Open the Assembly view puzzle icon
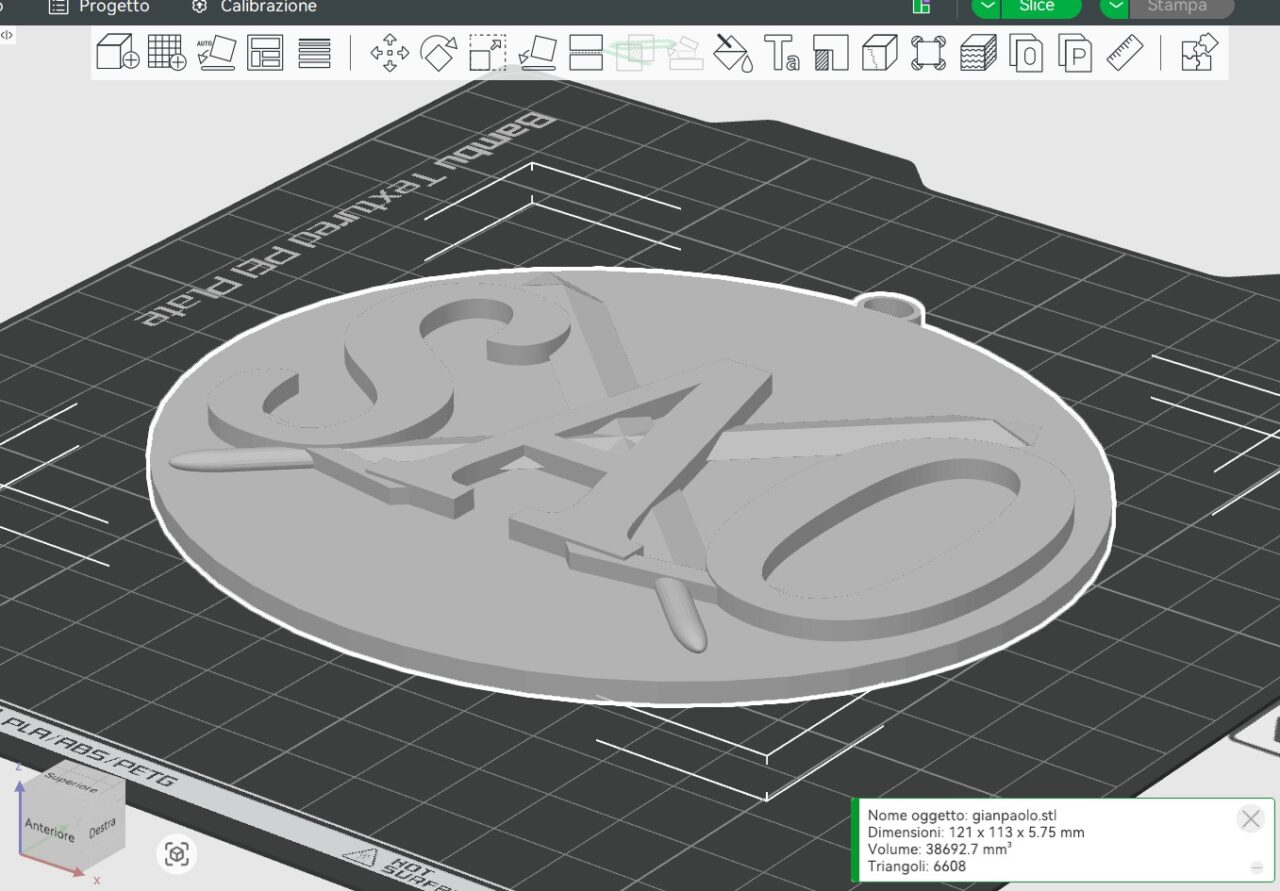This screenshot has height=891, width=1280. [1199, 52]
